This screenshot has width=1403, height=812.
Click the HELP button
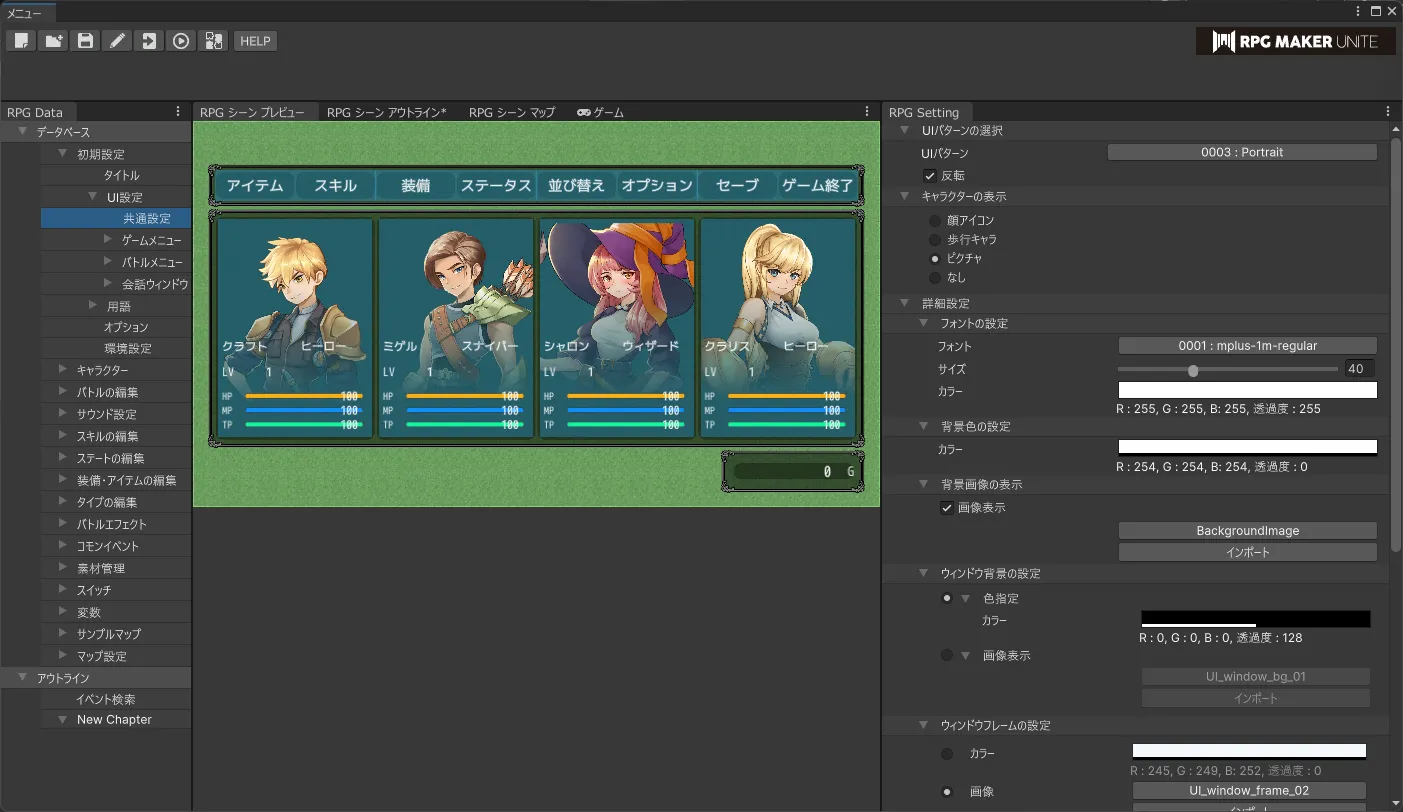(x=255, y=41)
